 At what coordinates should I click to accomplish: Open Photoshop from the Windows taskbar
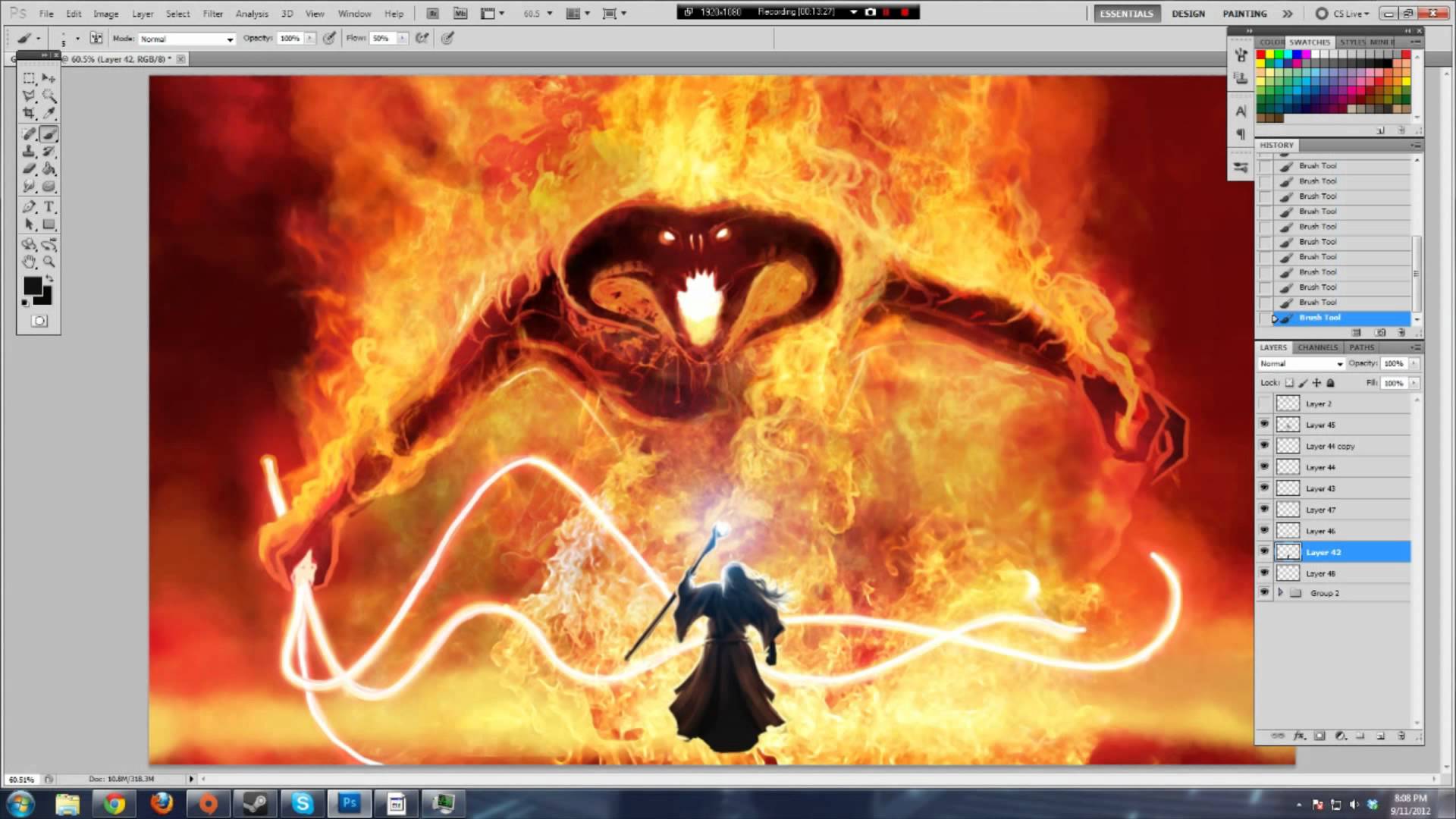click(349, 802)
